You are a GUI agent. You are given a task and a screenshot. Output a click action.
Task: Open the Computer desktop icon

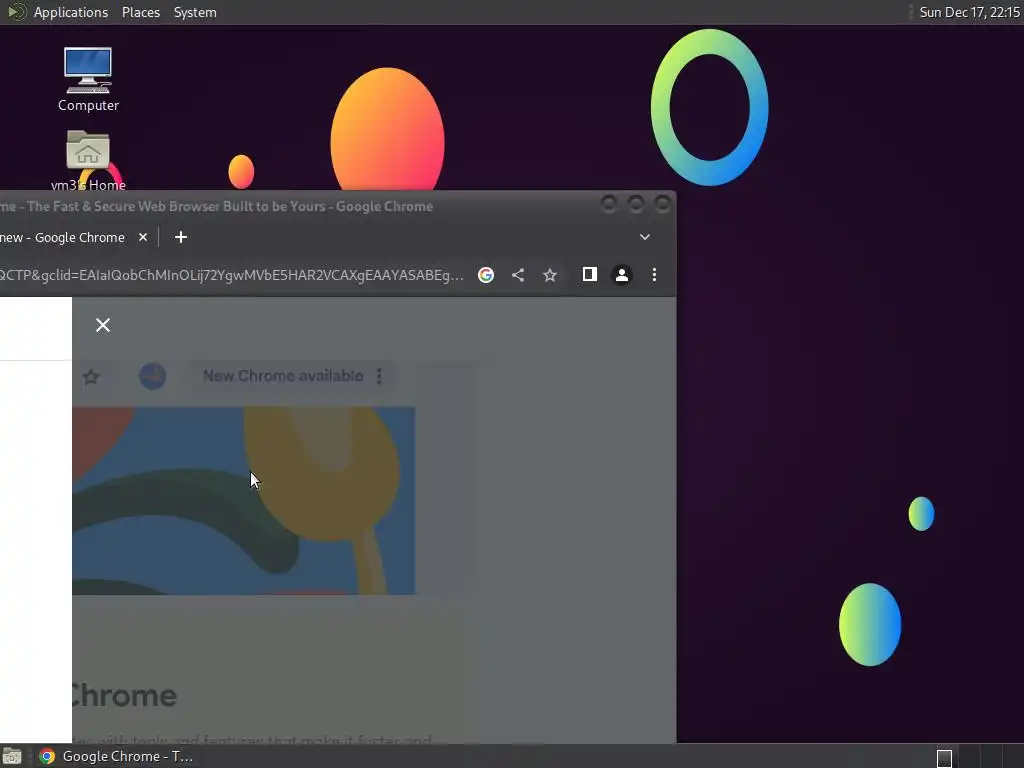[88, 78]
